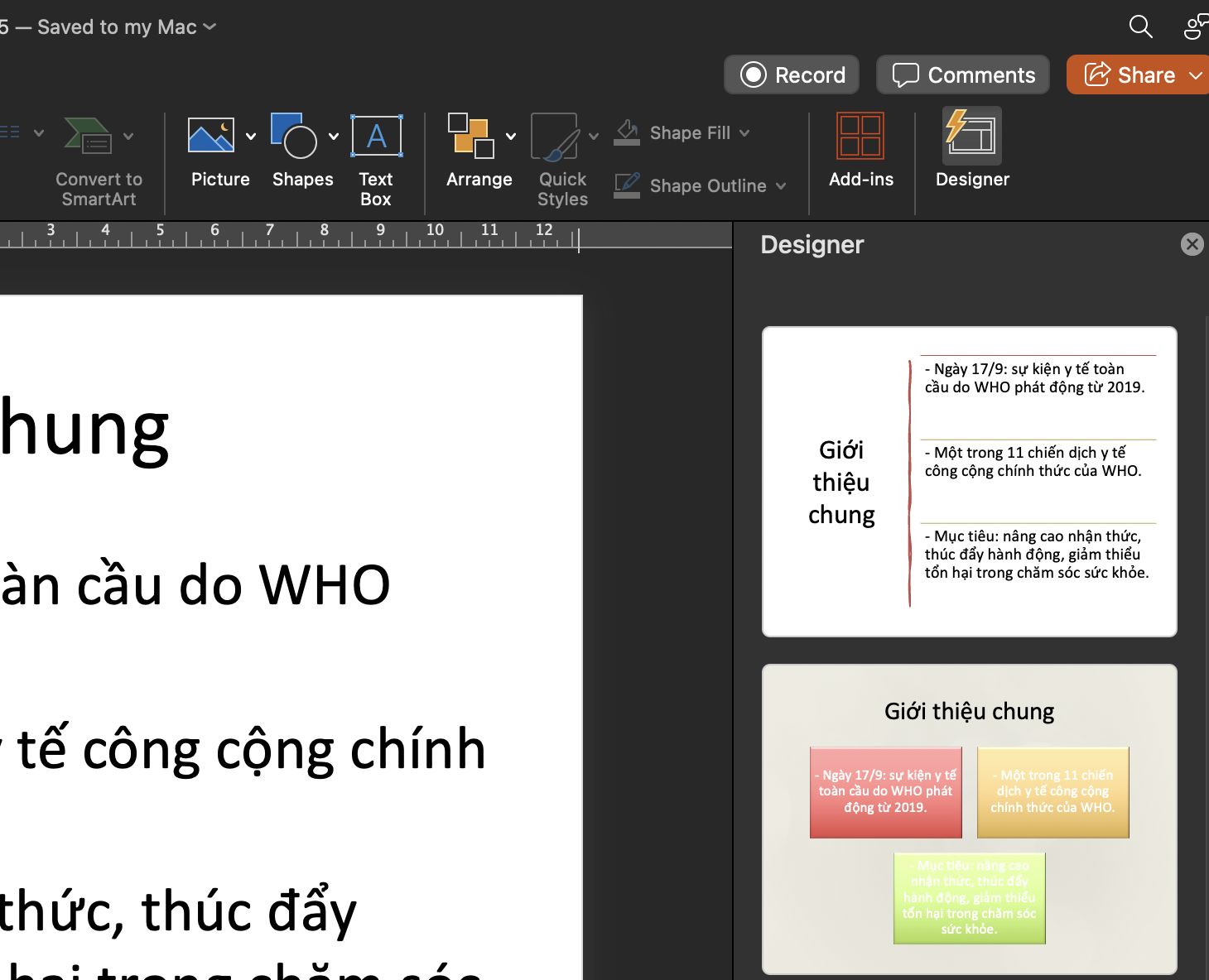The height and width of the screenshot is (980, 1209).
Task: Close the Designer panel
Action: pos(1192,244)
